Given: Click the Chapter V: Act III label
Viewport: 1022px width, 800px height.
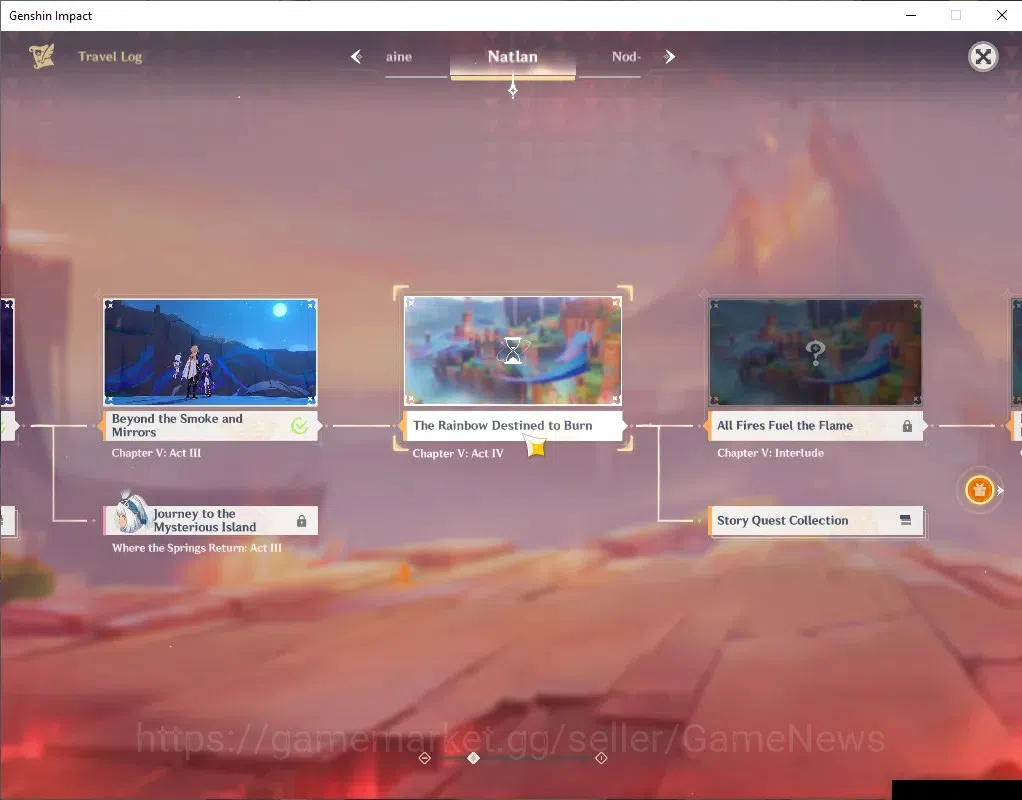Looking at the screenshot, I should pyautogui.click(x=156, y=452).
